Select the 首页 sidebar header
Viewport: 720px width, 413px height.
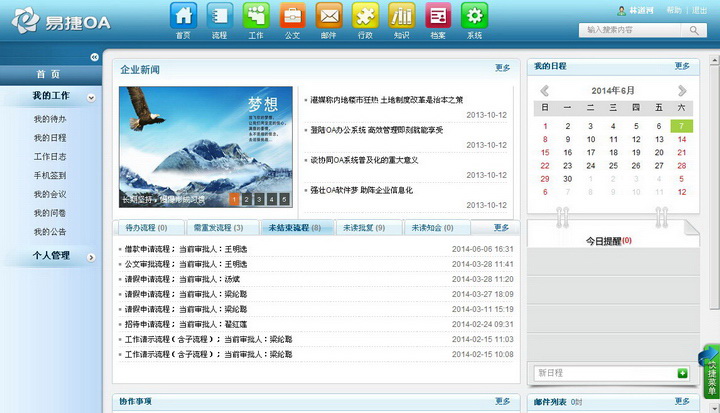(51, 74)
